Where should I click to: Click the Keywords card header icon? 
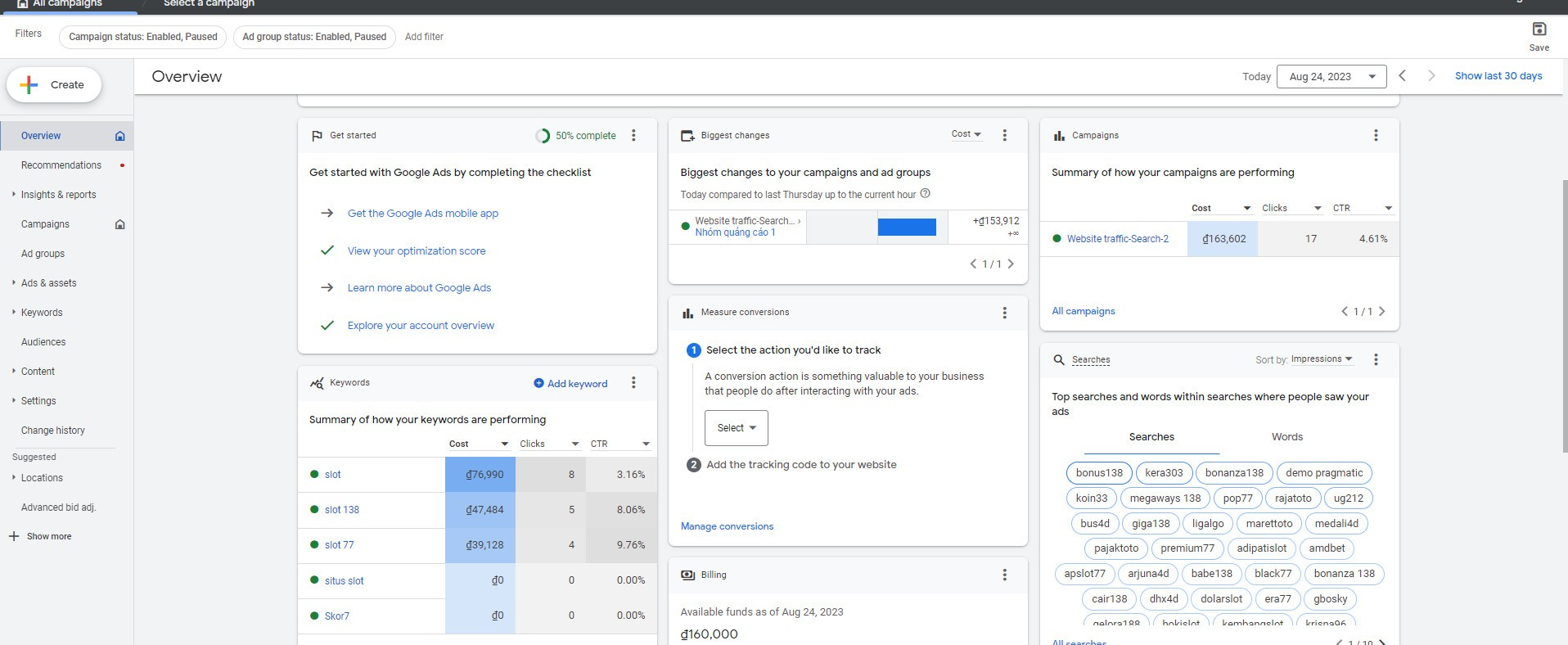317,383
